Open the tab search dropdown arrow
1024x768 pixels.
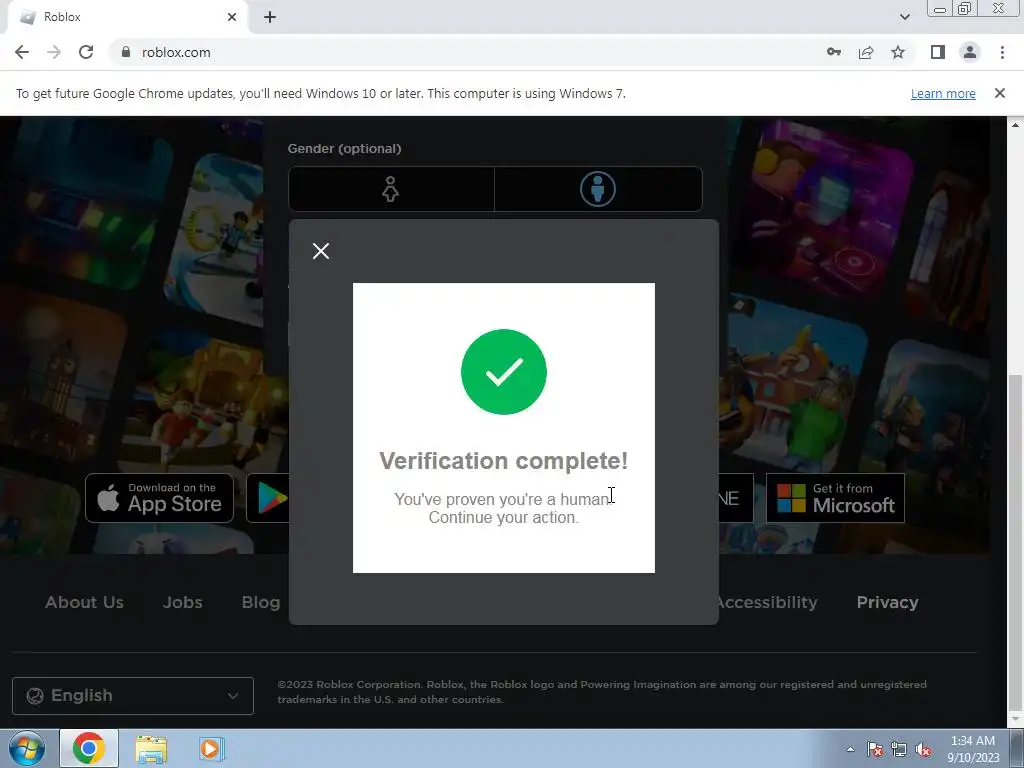click(904, 17)
